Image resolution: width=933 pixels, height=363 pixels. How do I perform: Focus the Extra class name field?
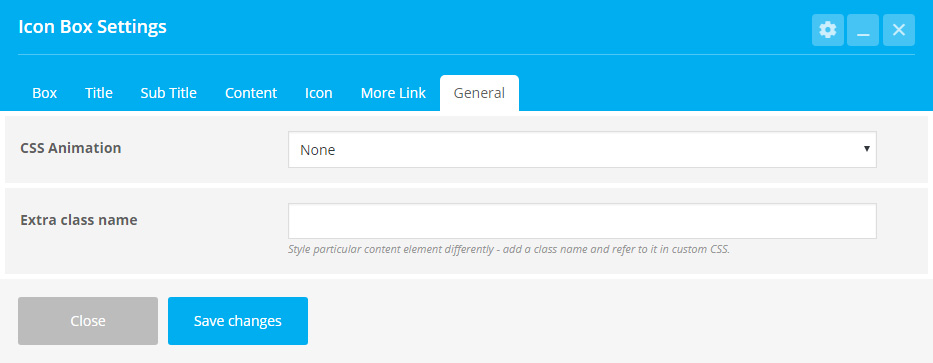tap(582, 221)
